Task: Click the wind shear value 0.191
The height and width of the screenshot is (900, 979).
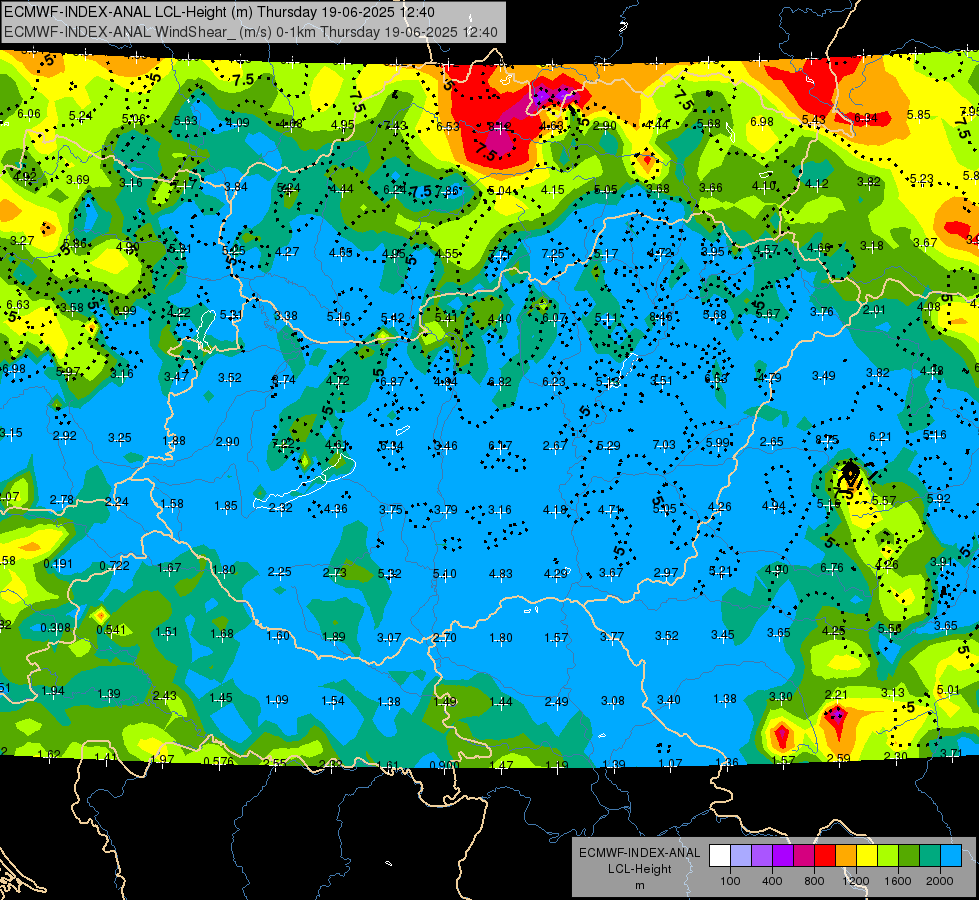Action: tap(58, 564)
